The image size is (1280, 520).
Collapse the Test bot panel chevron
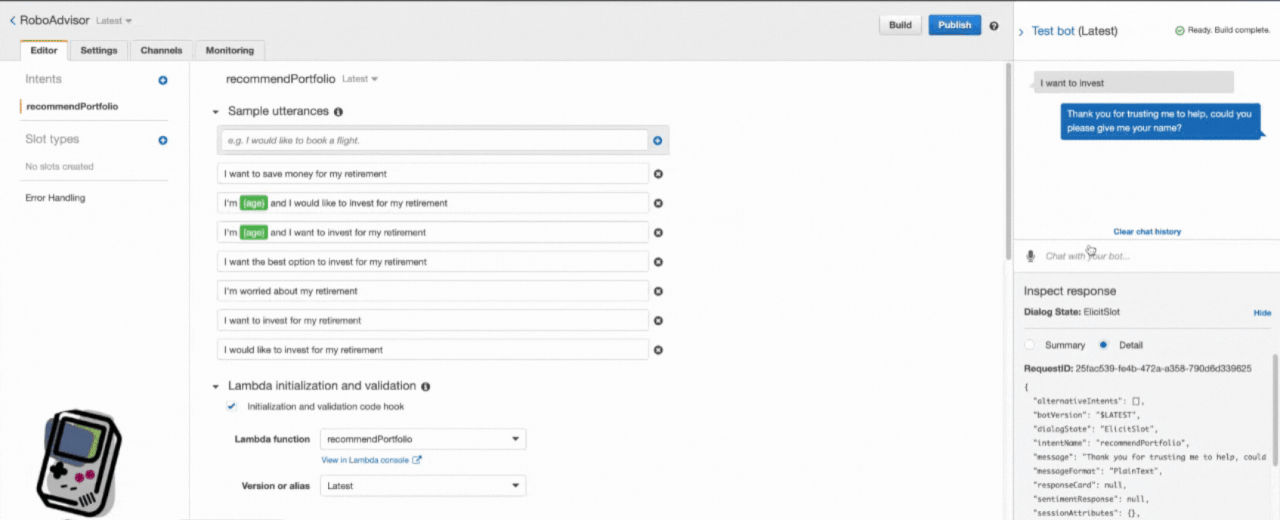pyautogui.click(x=1021, y=32)
